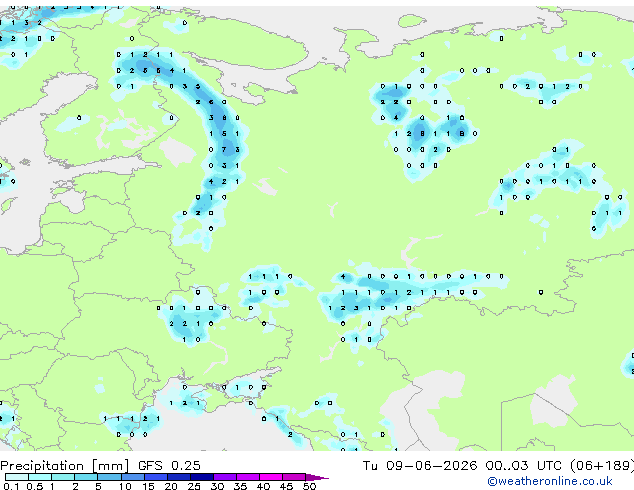
Task: Click the "Precipitation [mm]" title text
Action: pos(65,466)
